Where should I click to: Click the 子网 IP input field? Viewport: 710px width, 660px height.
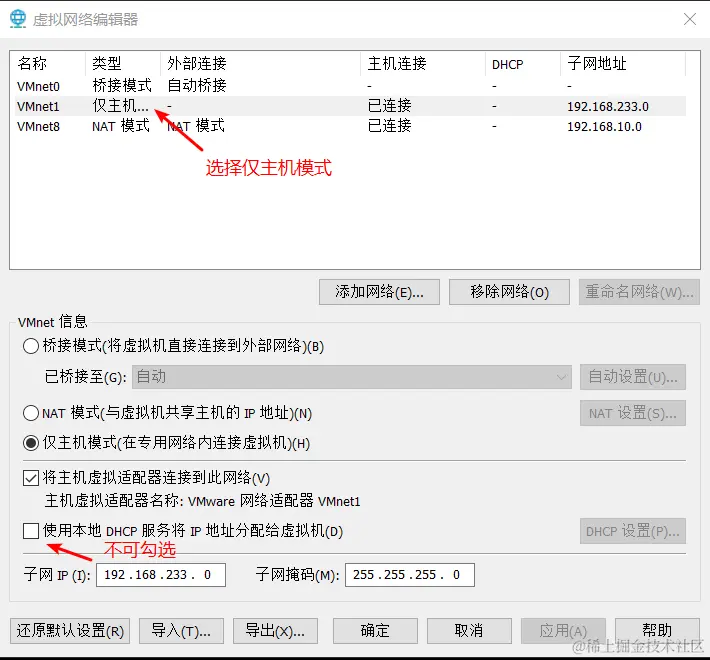(x=161, y=575)
